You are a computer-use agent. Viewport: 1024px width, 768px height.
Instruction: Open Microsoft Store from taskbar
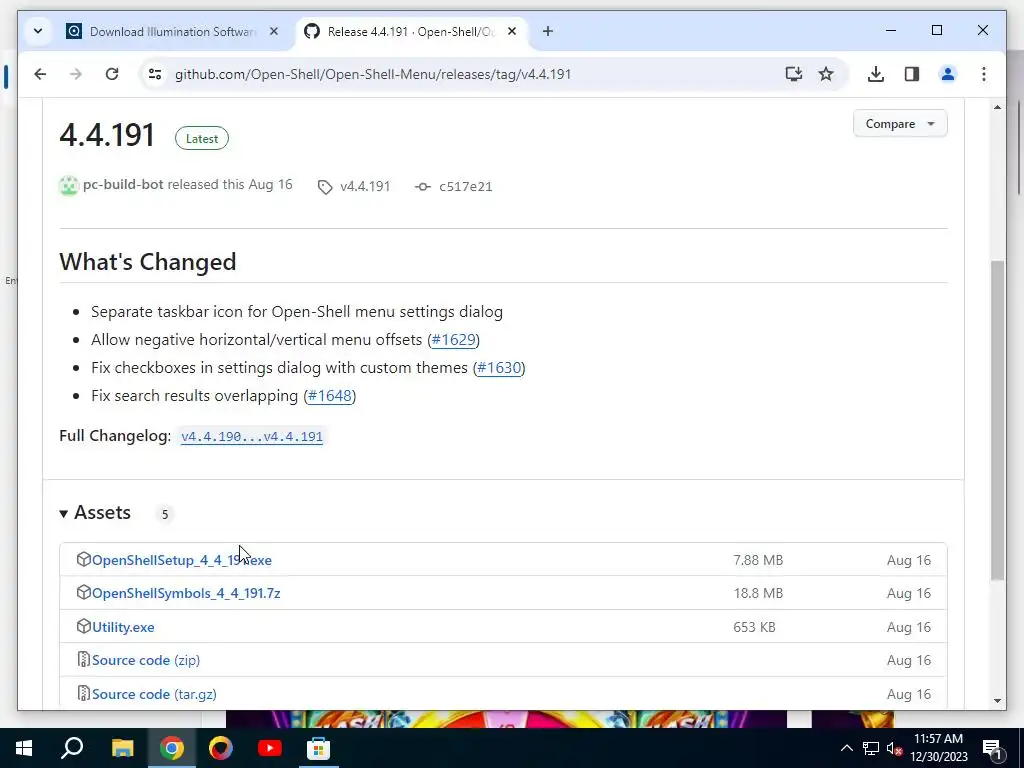319,748
